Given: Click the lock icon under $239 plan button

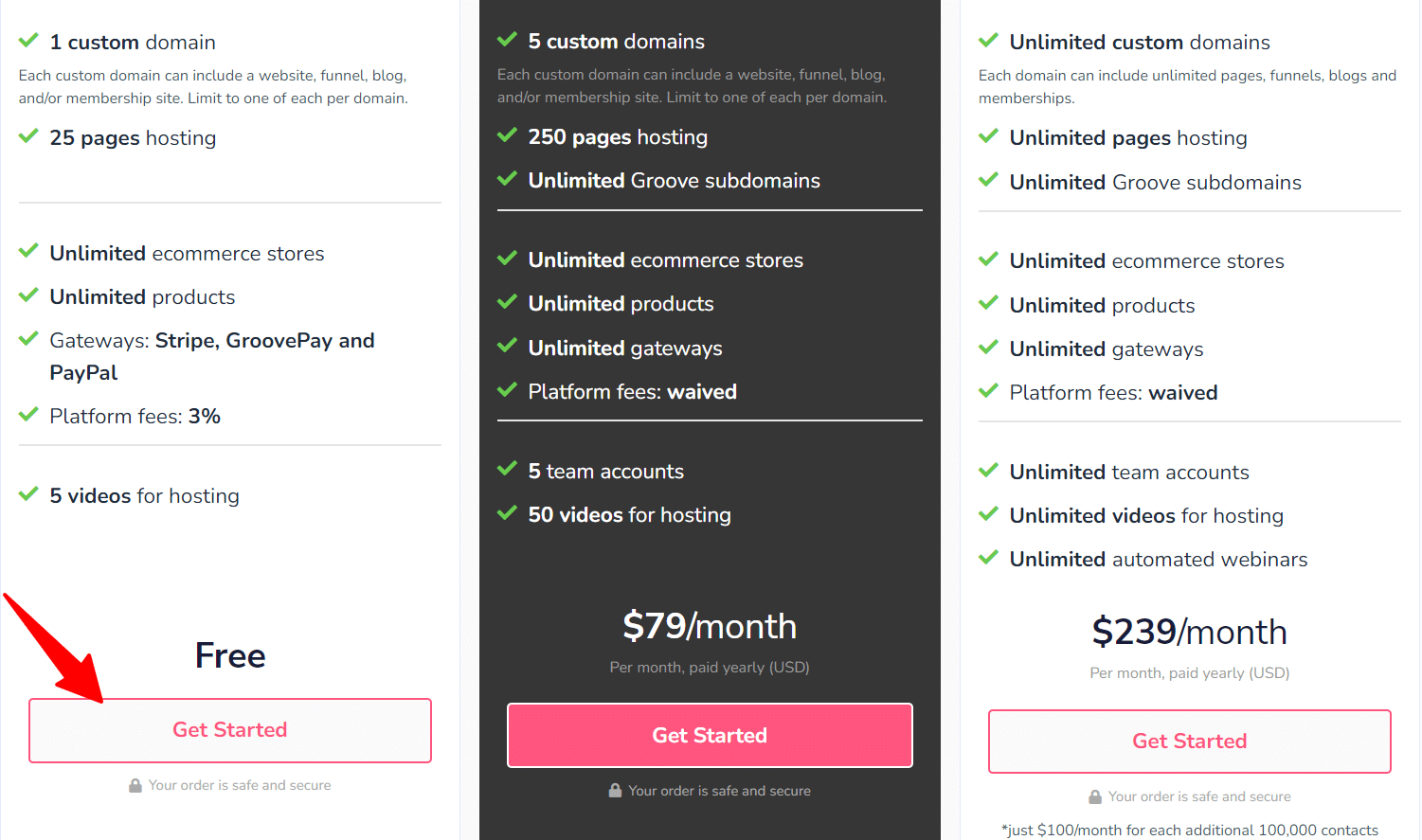Looking at the screenshot, I should tap(1095, 796).
